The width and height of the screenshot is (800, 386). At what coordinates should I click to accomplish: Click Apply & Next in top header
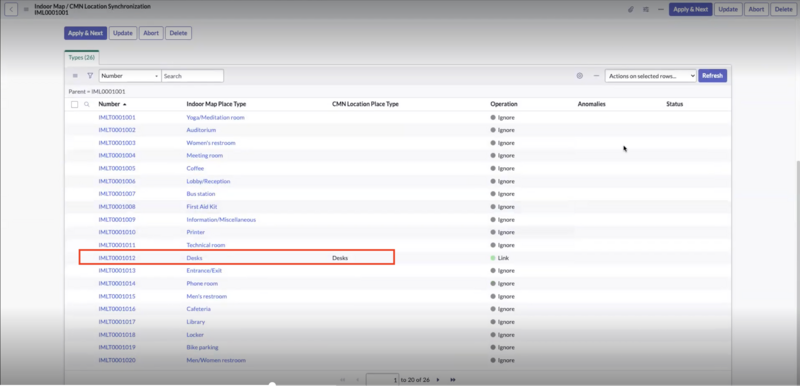(x=690, y=9)
